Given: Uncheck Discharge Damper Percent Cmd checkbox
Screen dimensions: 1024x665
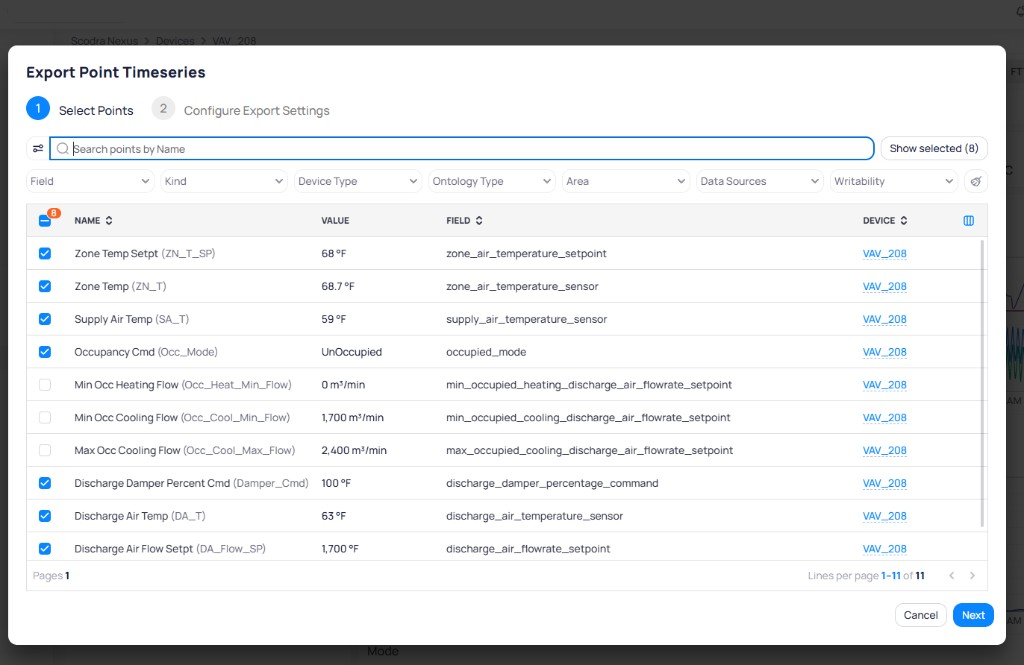Looking at the screenshot, I should pos(44,483).
